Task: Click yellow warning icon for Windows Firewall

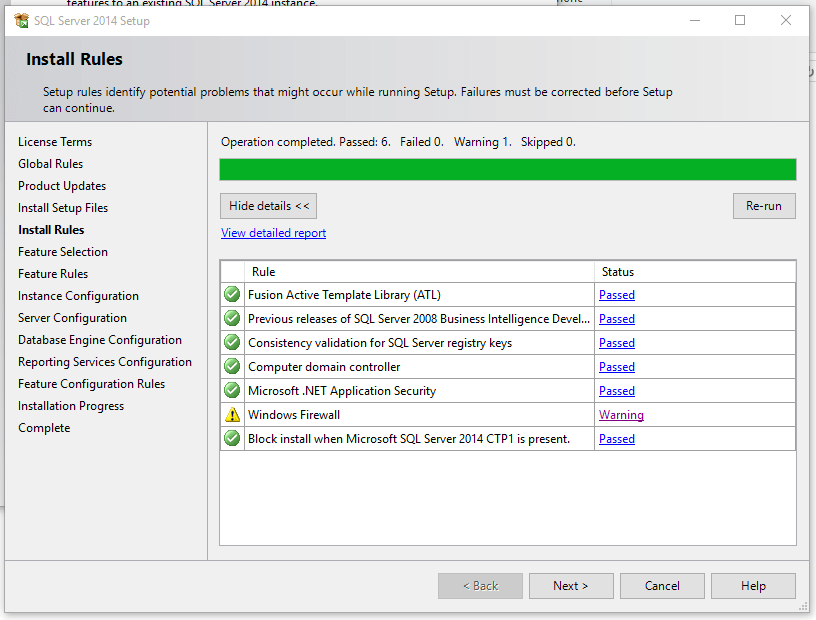Action: pyautogui.click(x=232, y=414)
